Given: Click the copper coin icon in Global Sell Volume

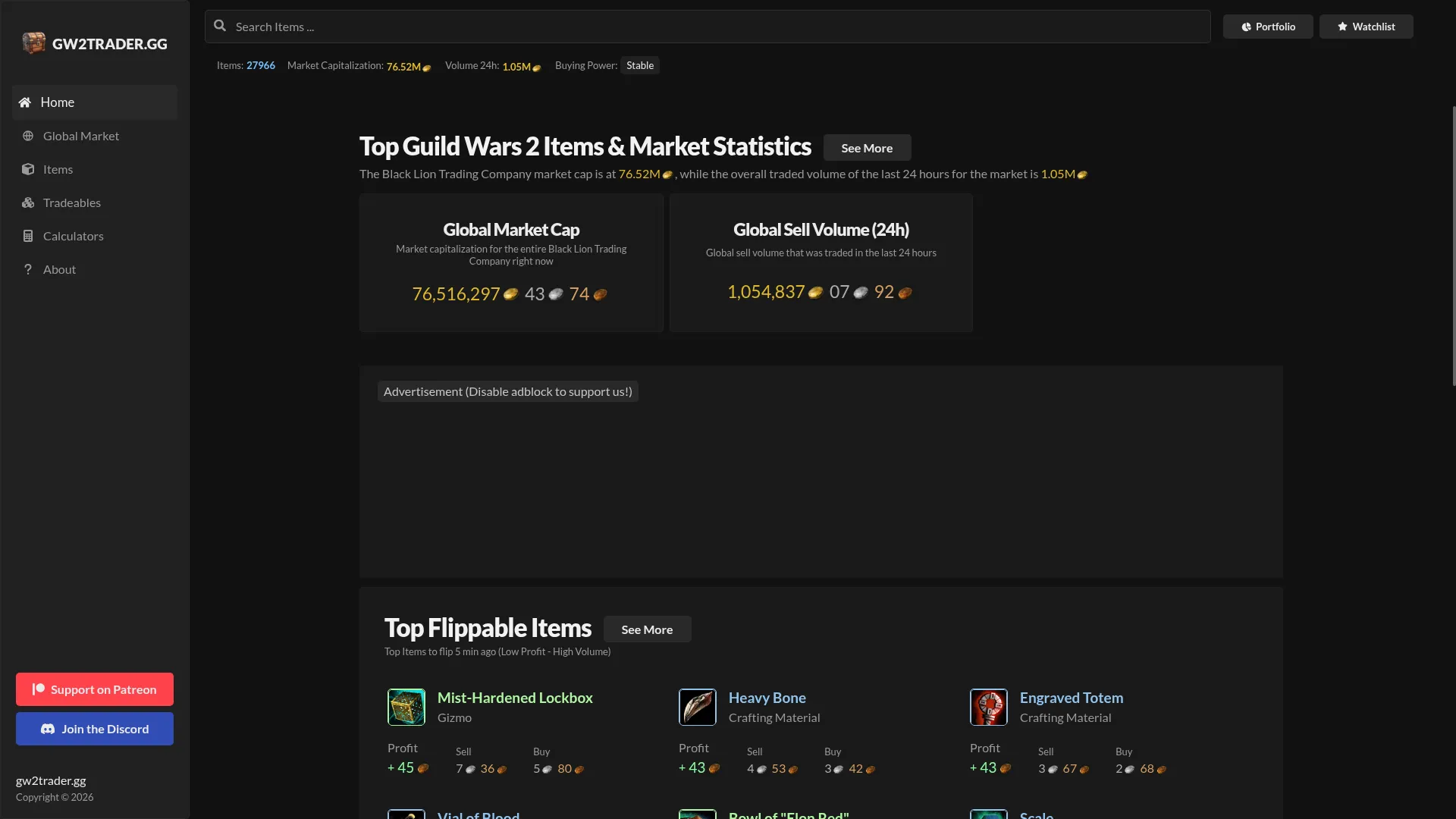Looking at the screenshot, I should pos(905,292).
